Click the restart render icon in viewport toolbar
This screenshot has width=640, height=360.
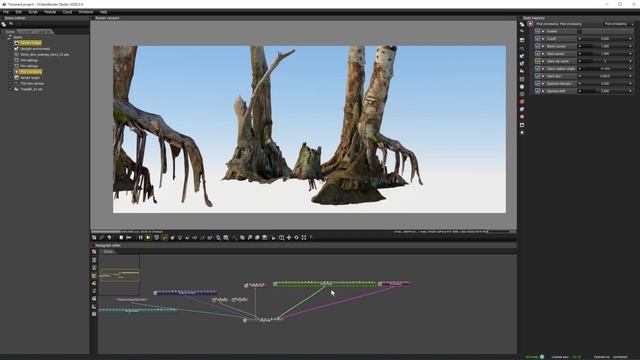(129, 238)
